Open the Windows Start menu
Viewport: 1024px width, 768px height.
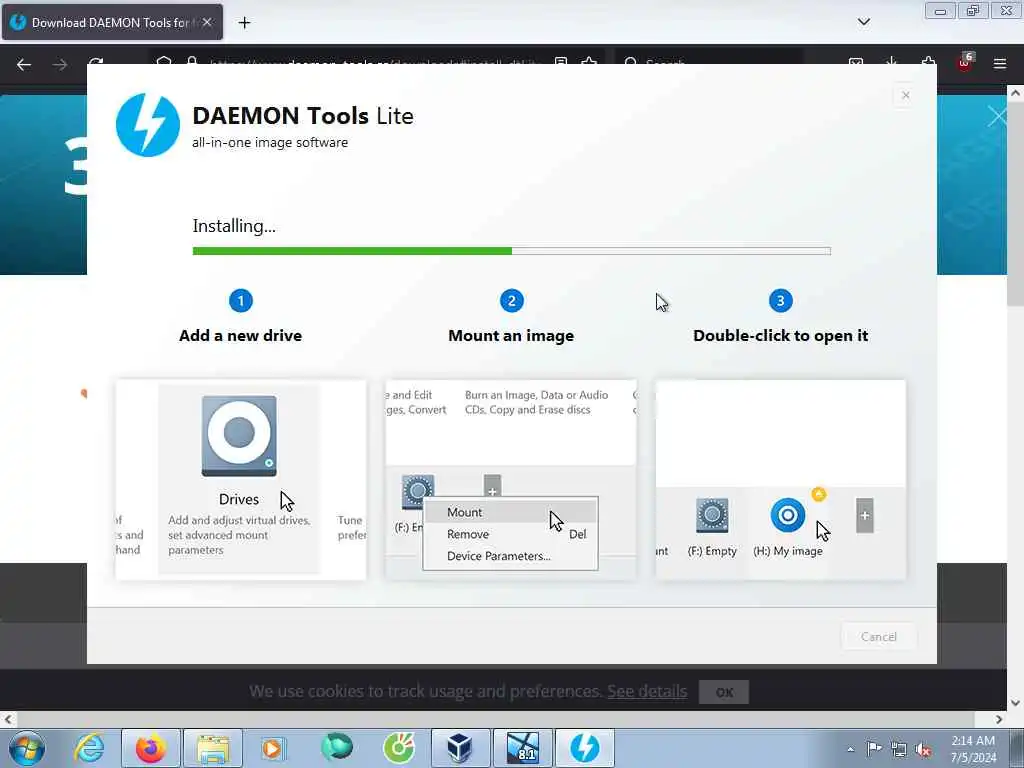pyautogui.click(x=27, y=748)
